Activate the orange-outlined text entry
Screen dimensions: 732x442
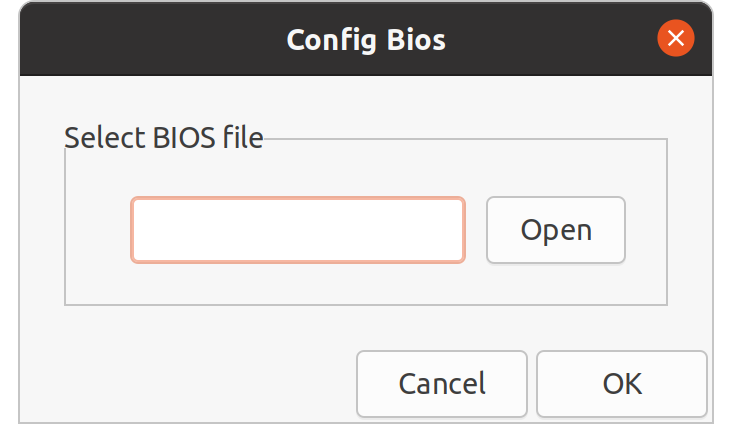click(298, 230)
